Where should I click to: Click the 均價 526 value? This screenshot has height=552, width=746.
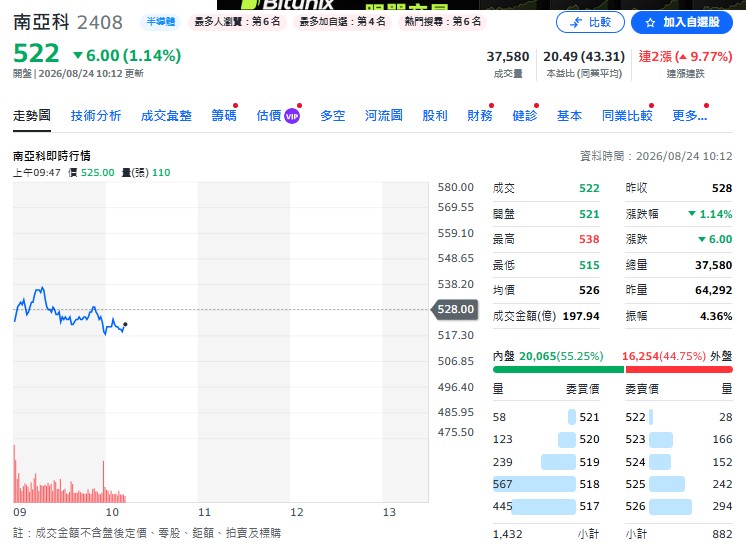click(x=589, y=290)
